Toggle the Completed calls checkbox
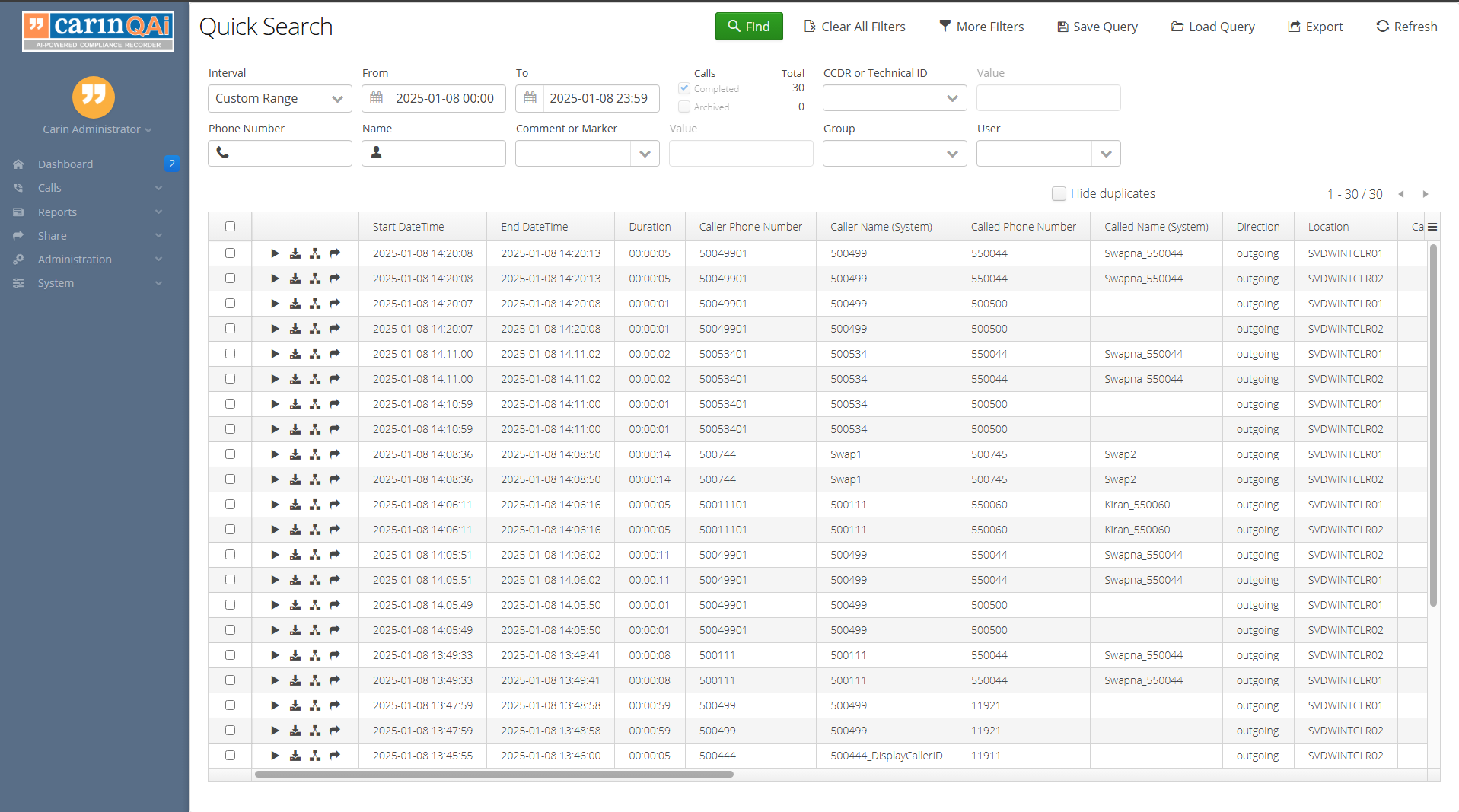 684,88
